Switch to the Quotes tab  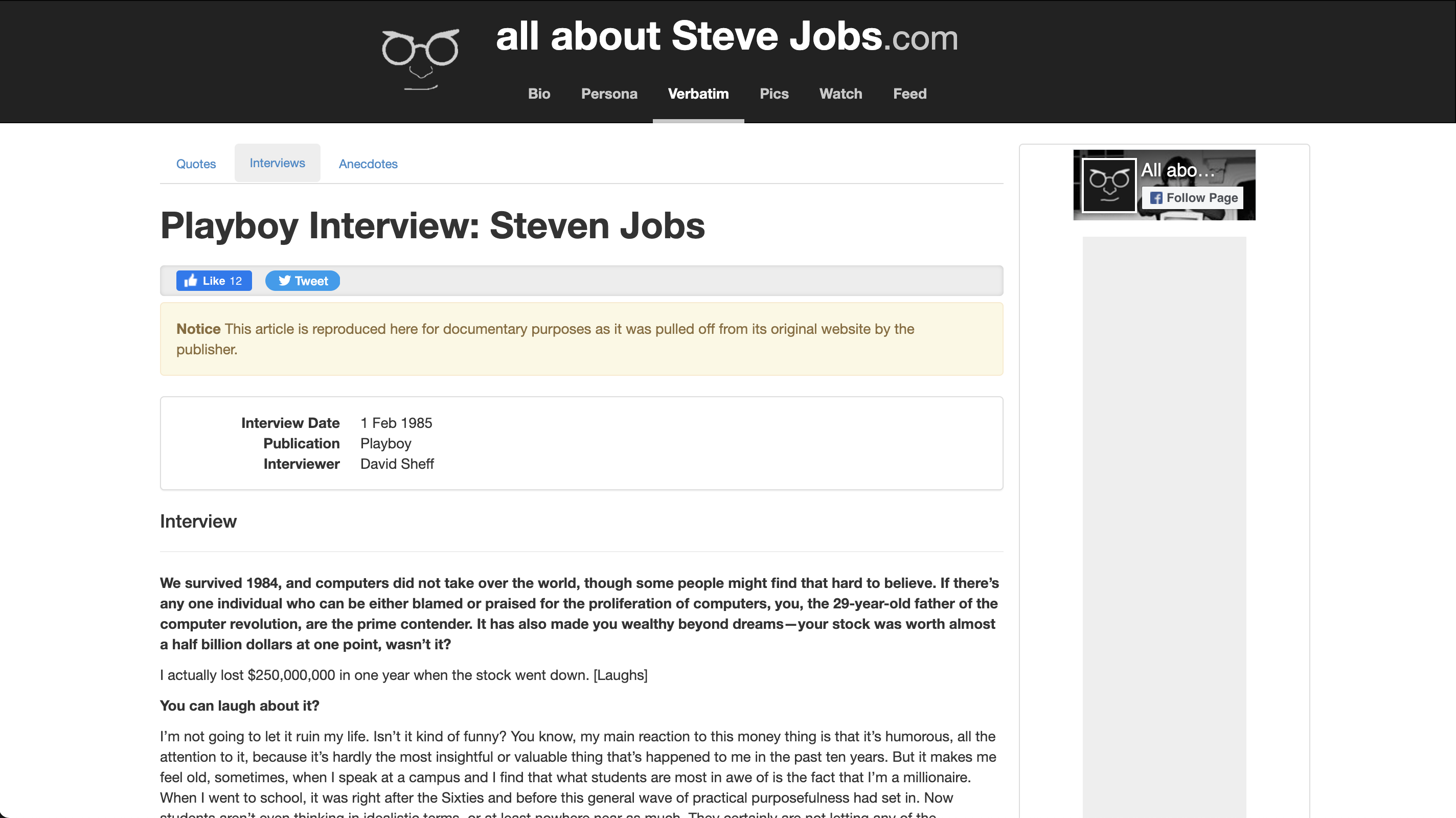(x=196, y=164)
